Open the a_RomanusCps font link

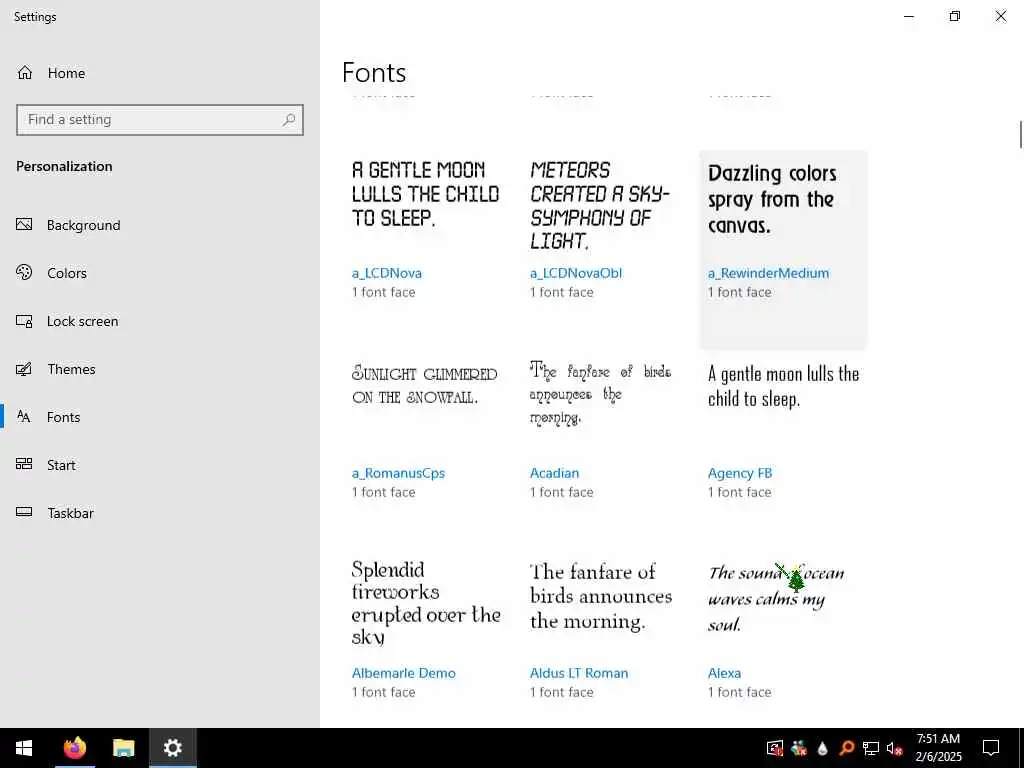(398, 473)
